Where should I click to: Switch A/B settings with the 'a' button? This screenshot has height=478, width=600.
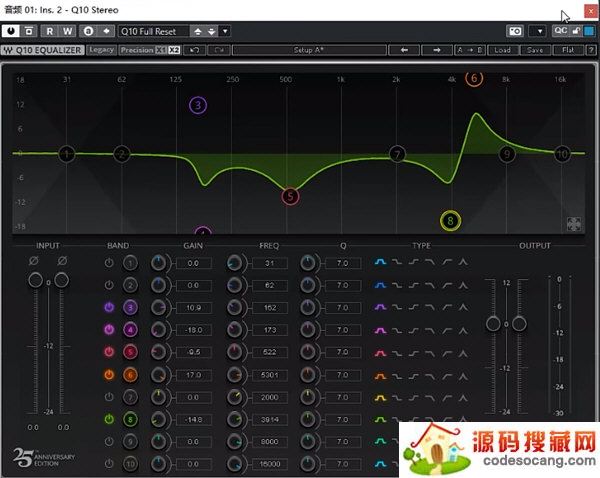point(88,31)
